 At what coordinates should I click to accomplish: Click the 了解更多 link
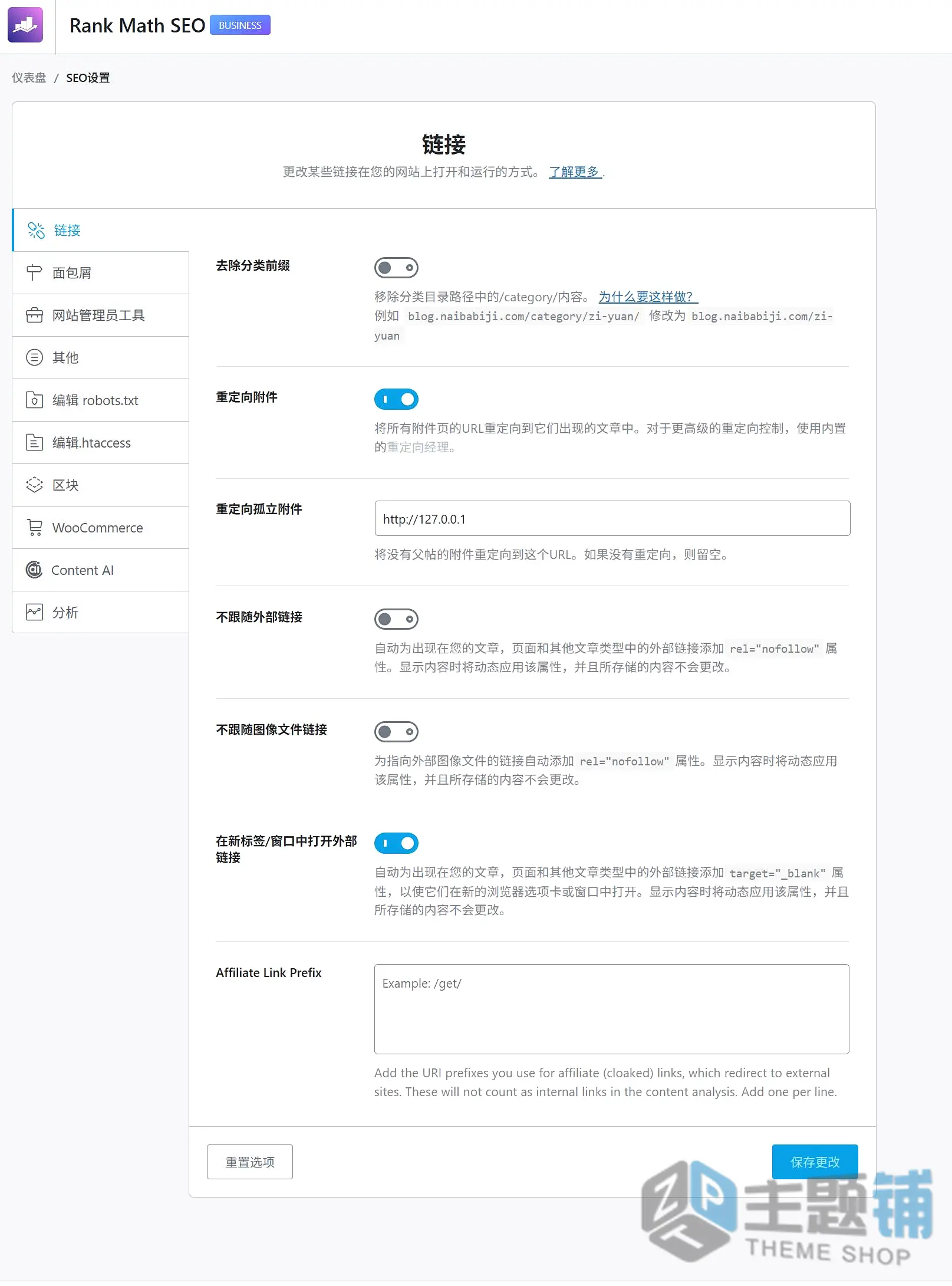575,172
